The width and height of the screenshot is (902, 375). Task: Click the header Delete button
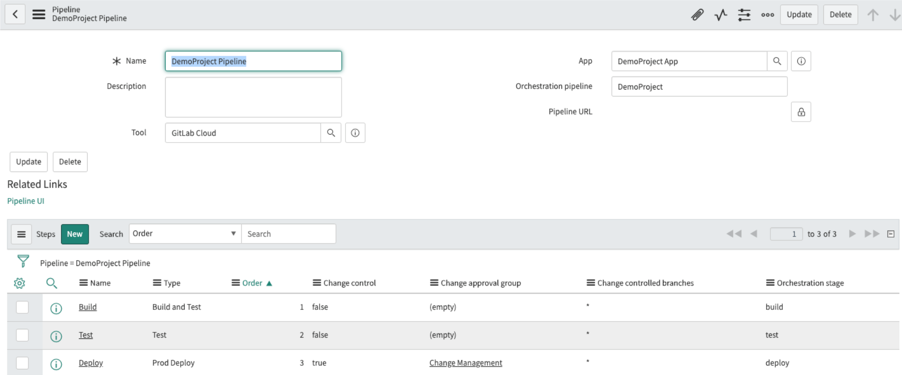click(x=840, y=15)
